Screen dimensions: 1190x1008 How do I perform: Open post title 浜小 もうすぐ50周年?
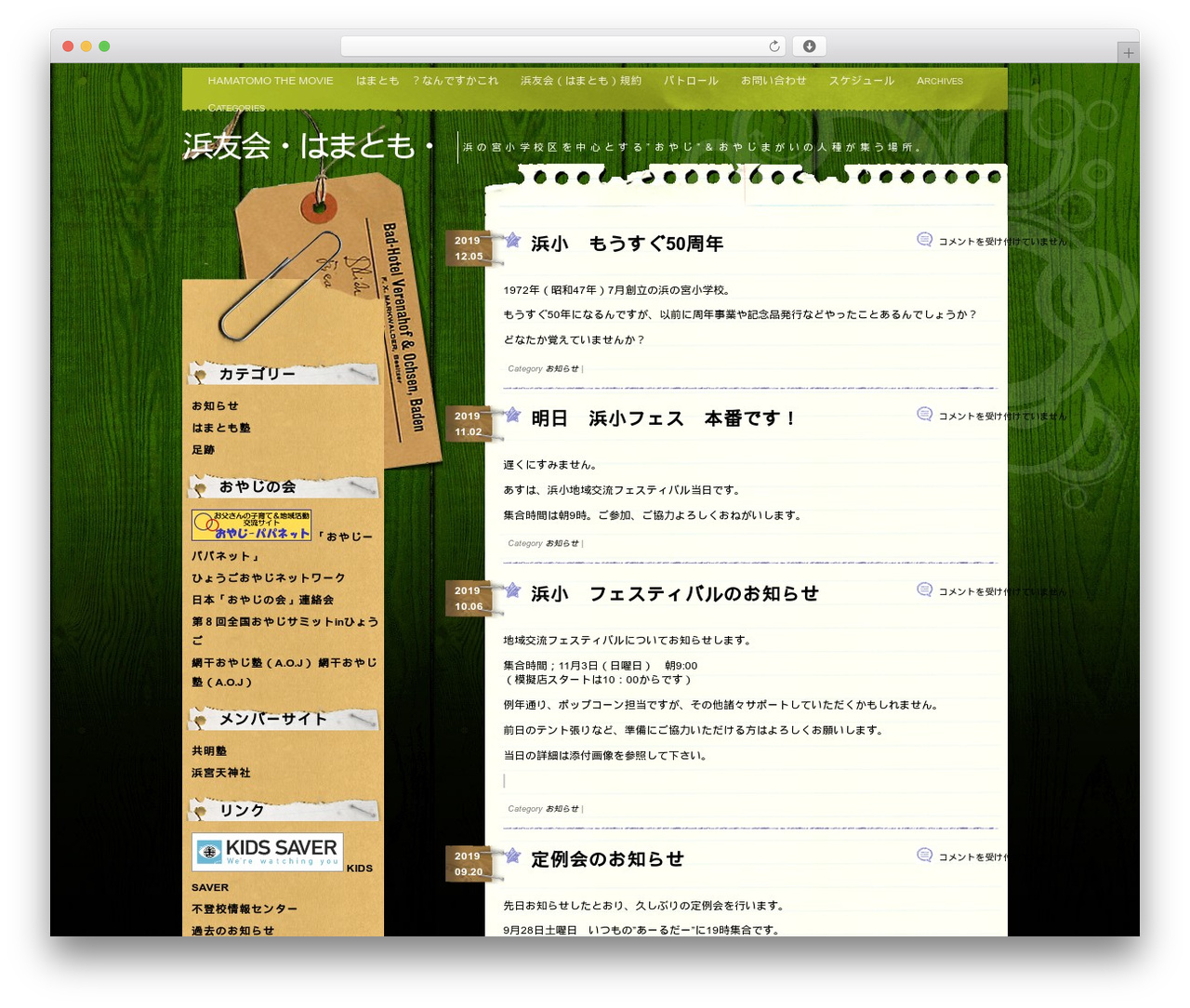tap(628, 244)
